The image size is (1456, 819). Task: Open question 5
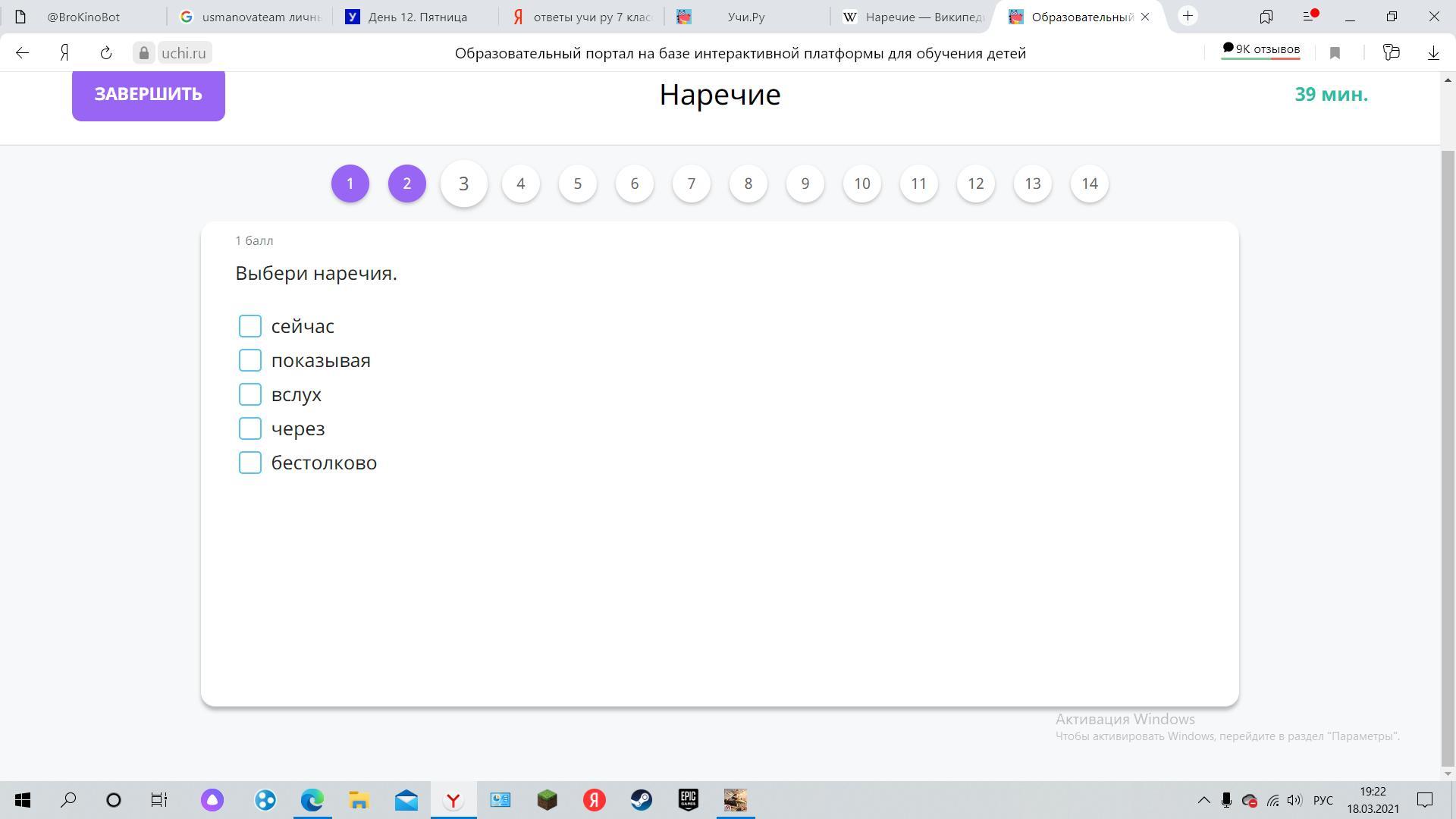(578, 184)
